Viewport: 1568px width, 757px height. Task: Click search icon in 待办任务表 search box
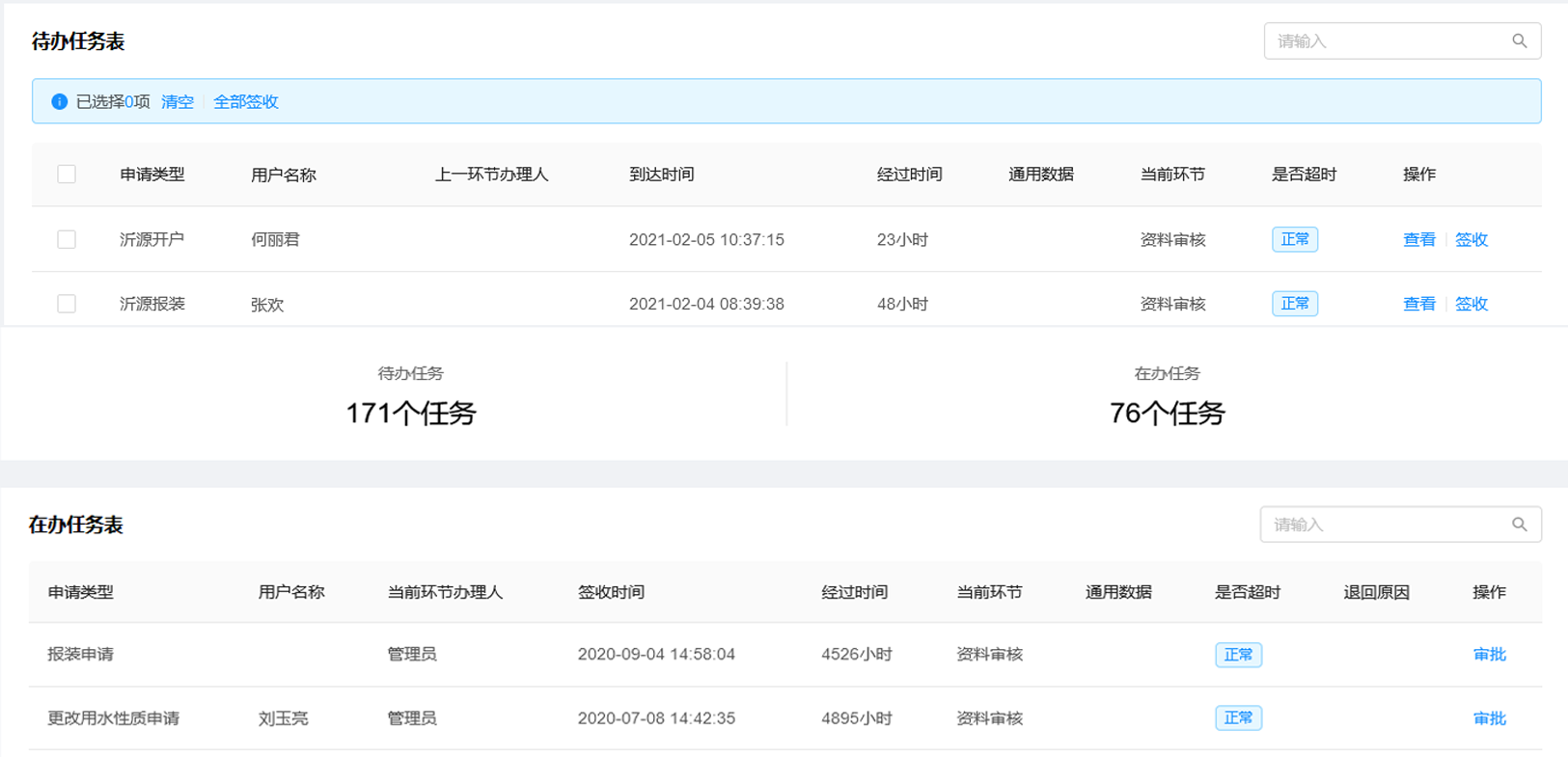point(1519,41)
